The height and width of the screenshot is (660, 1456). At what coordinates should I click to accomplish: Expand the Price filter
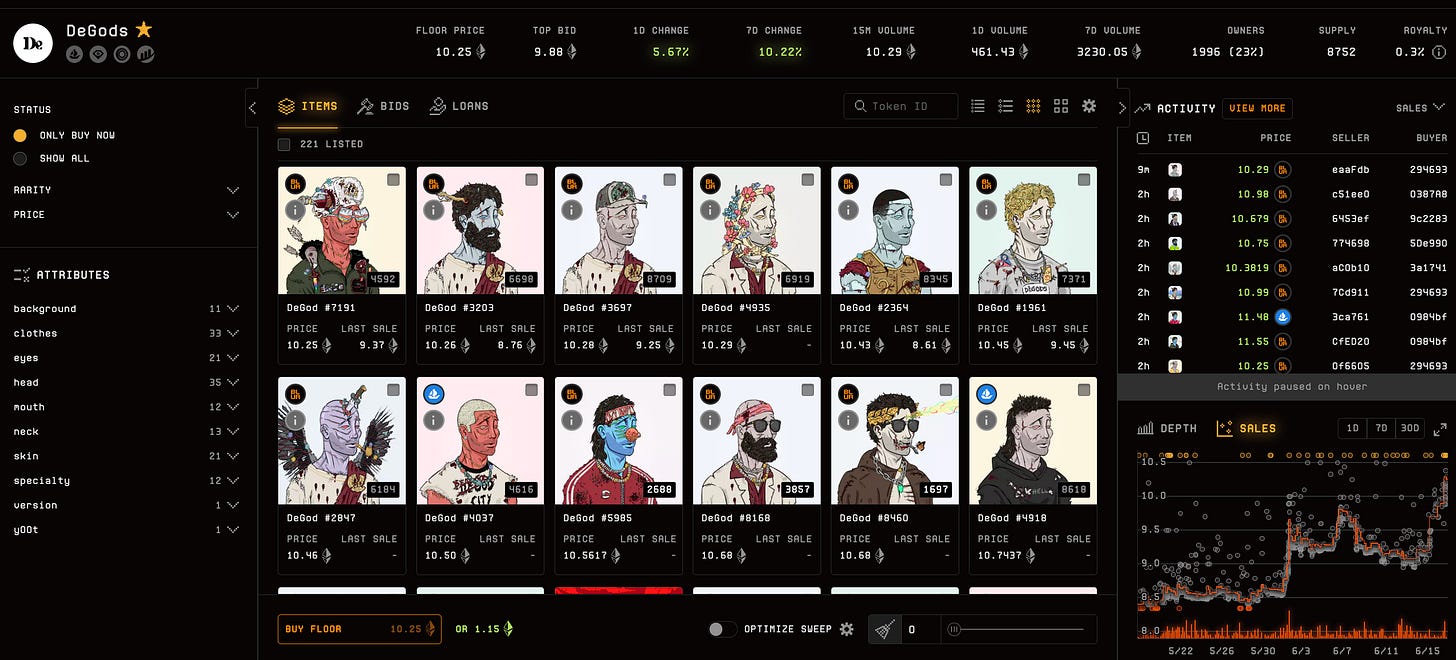pyautogui.click(x=126, y=215)
